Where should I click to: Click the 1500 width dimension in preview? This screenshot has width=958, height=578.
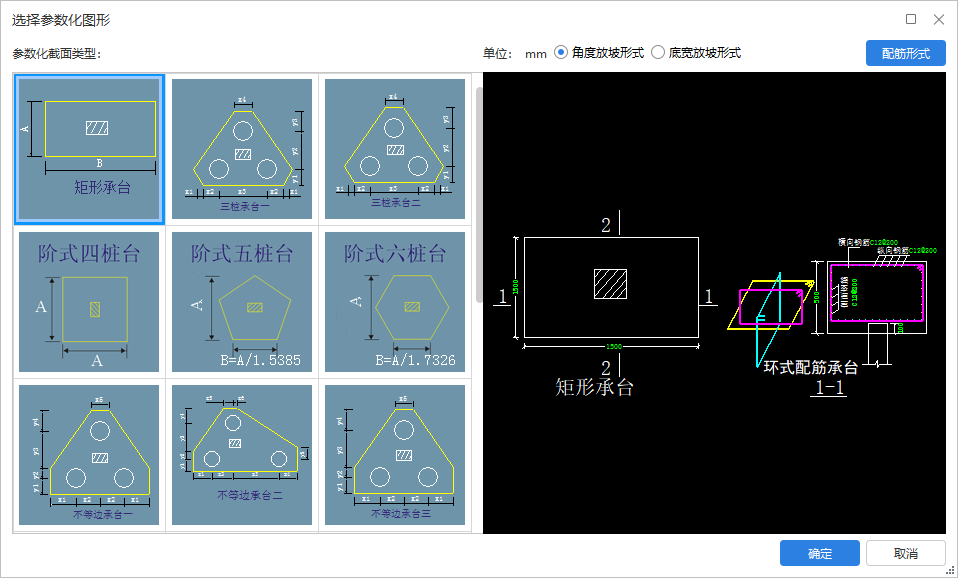[x=613, y=346]
